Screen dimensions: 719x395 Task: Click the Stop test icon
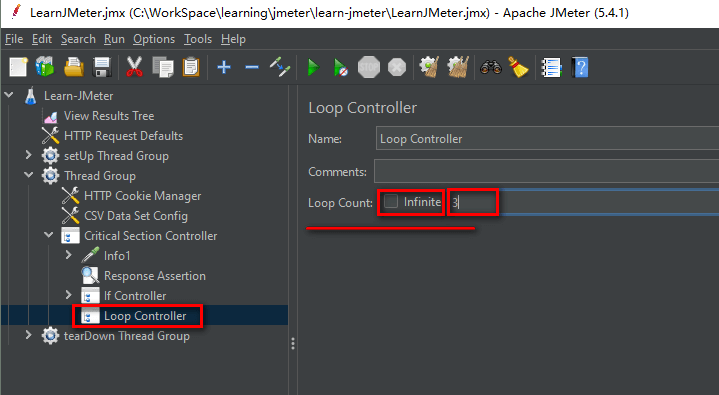pyautogui.click(x=369, y=67)
